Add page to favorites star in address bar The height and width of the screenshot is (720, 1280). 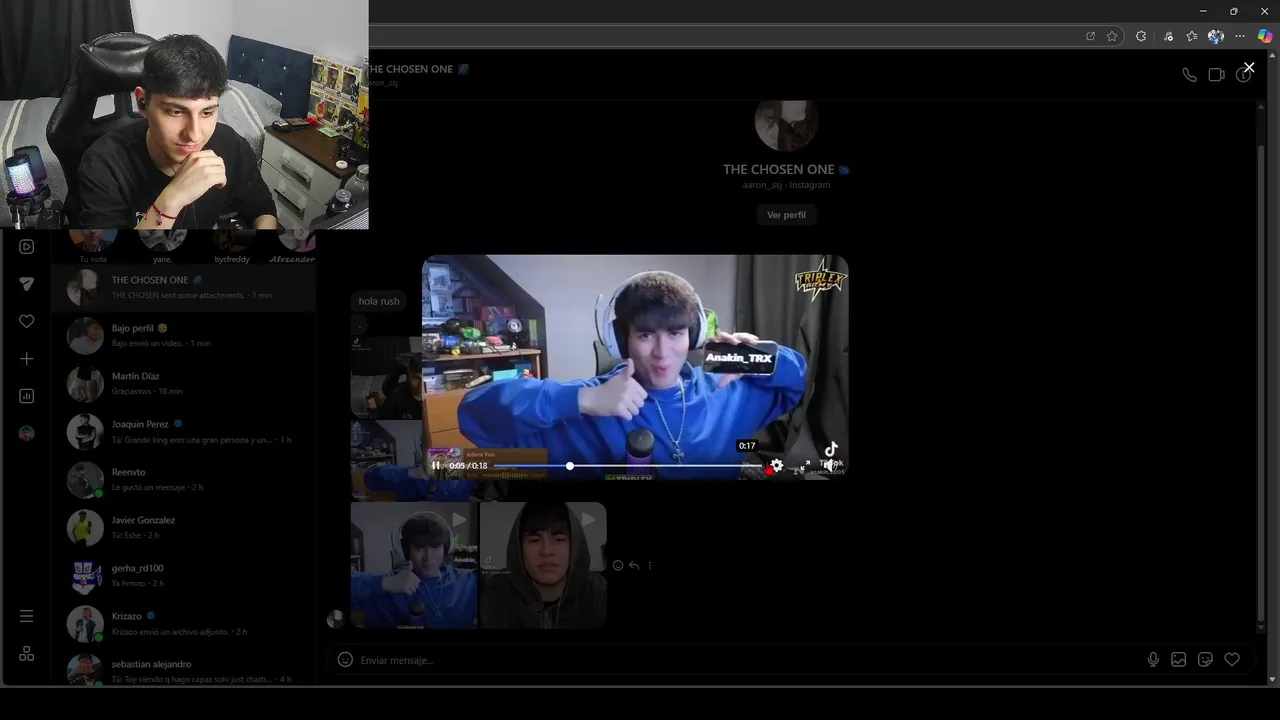coord(1112,36)
